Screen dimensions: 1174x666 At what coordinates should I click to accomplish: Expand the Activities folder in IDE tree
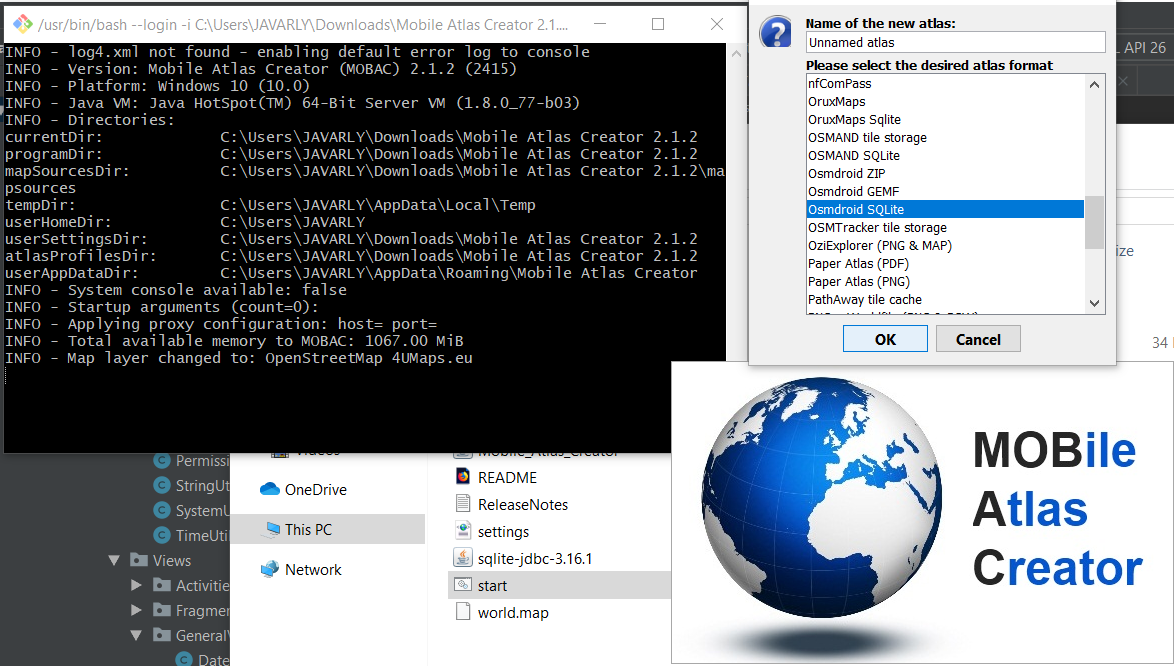pyautogui.click(x=136, y=585)
